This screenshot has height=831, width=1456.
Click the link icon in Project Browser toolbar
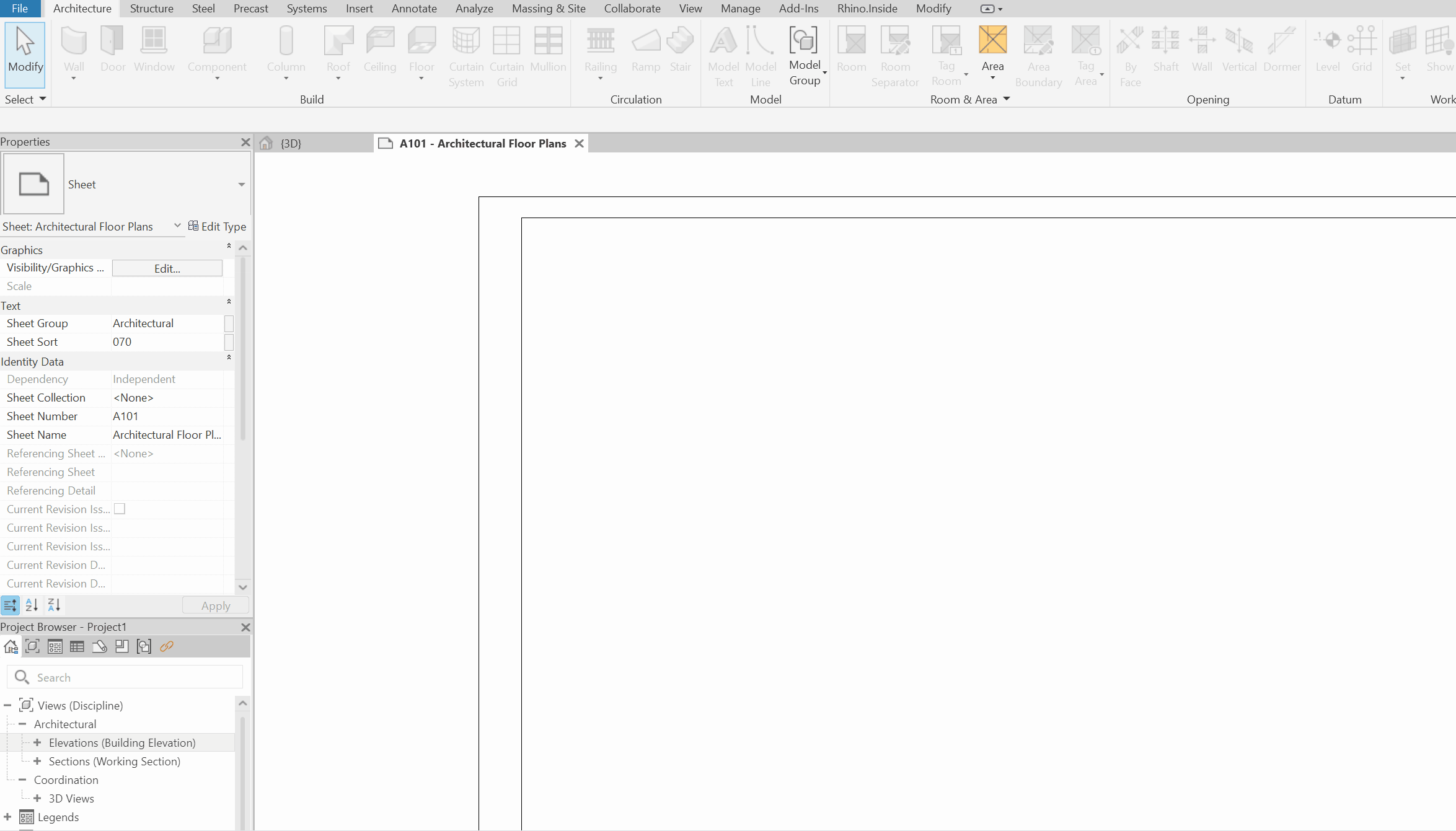tap(166, 646)
